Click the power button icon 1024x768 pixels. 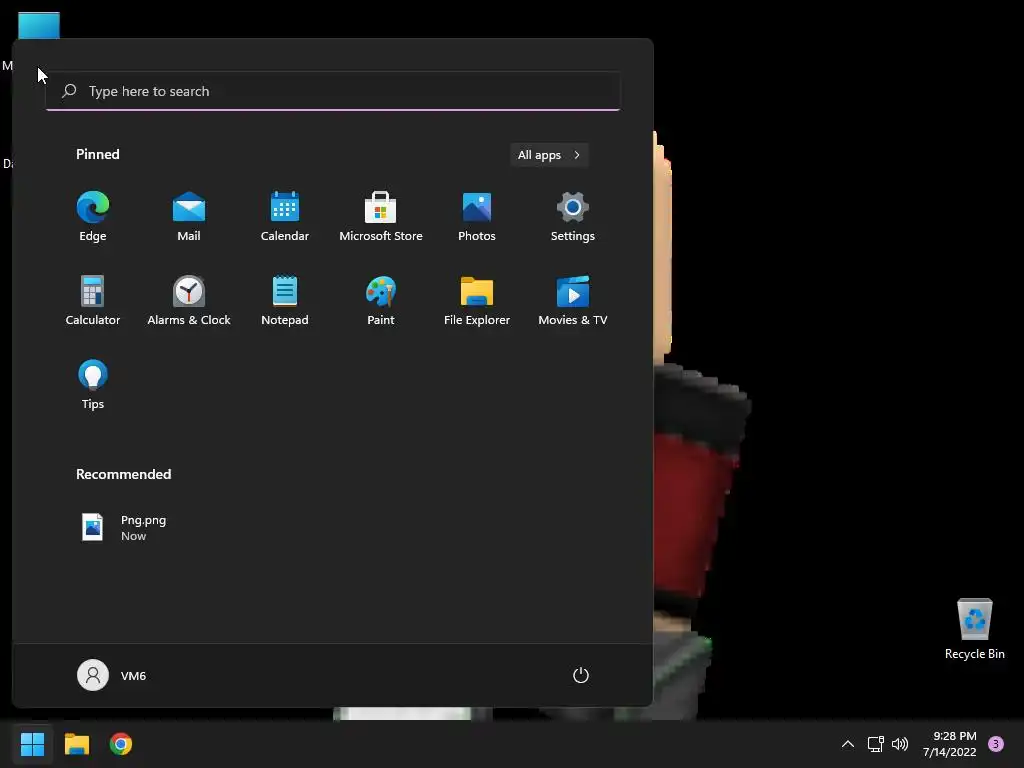click(581, 675)
